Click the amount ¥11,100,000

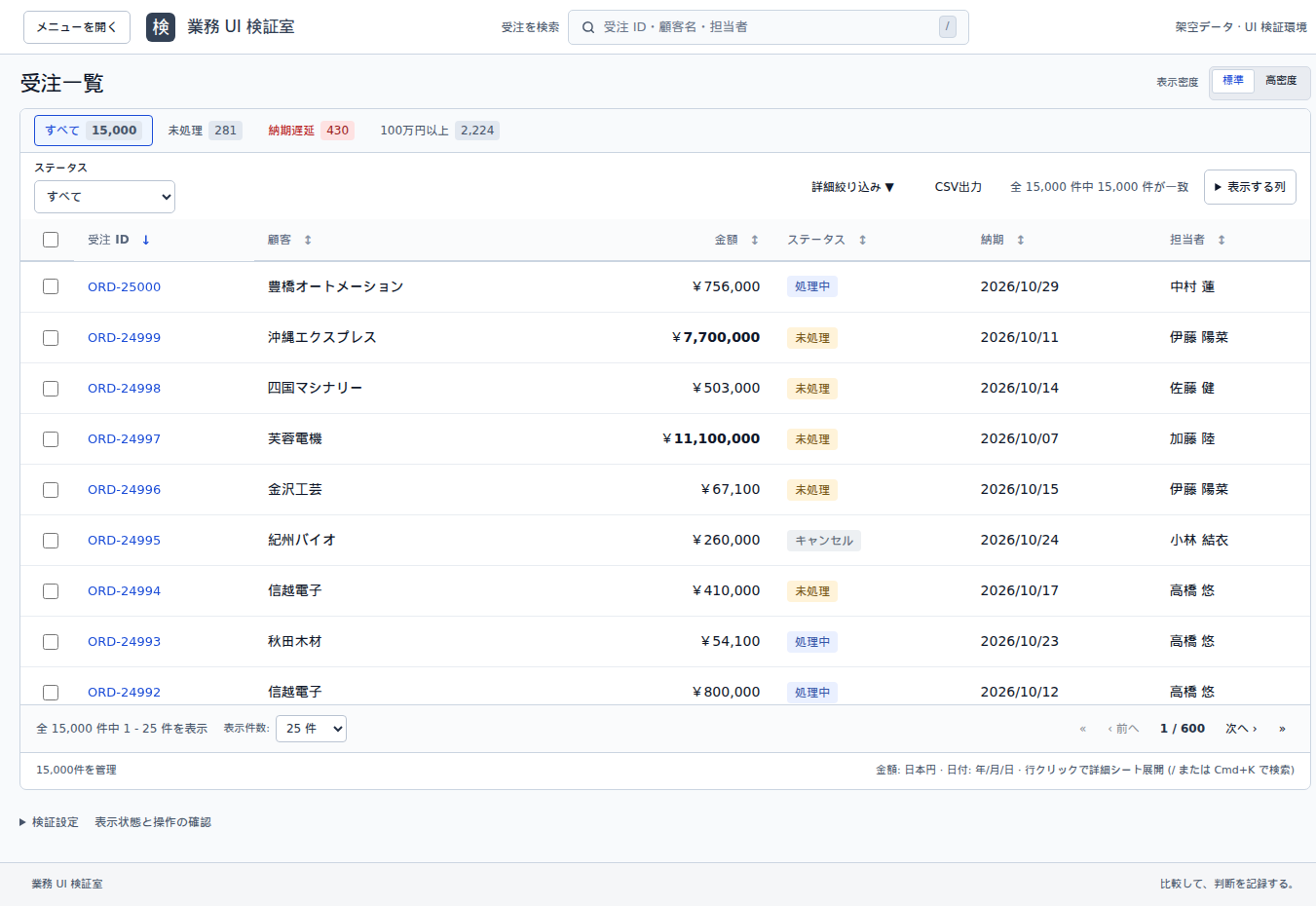711,439
